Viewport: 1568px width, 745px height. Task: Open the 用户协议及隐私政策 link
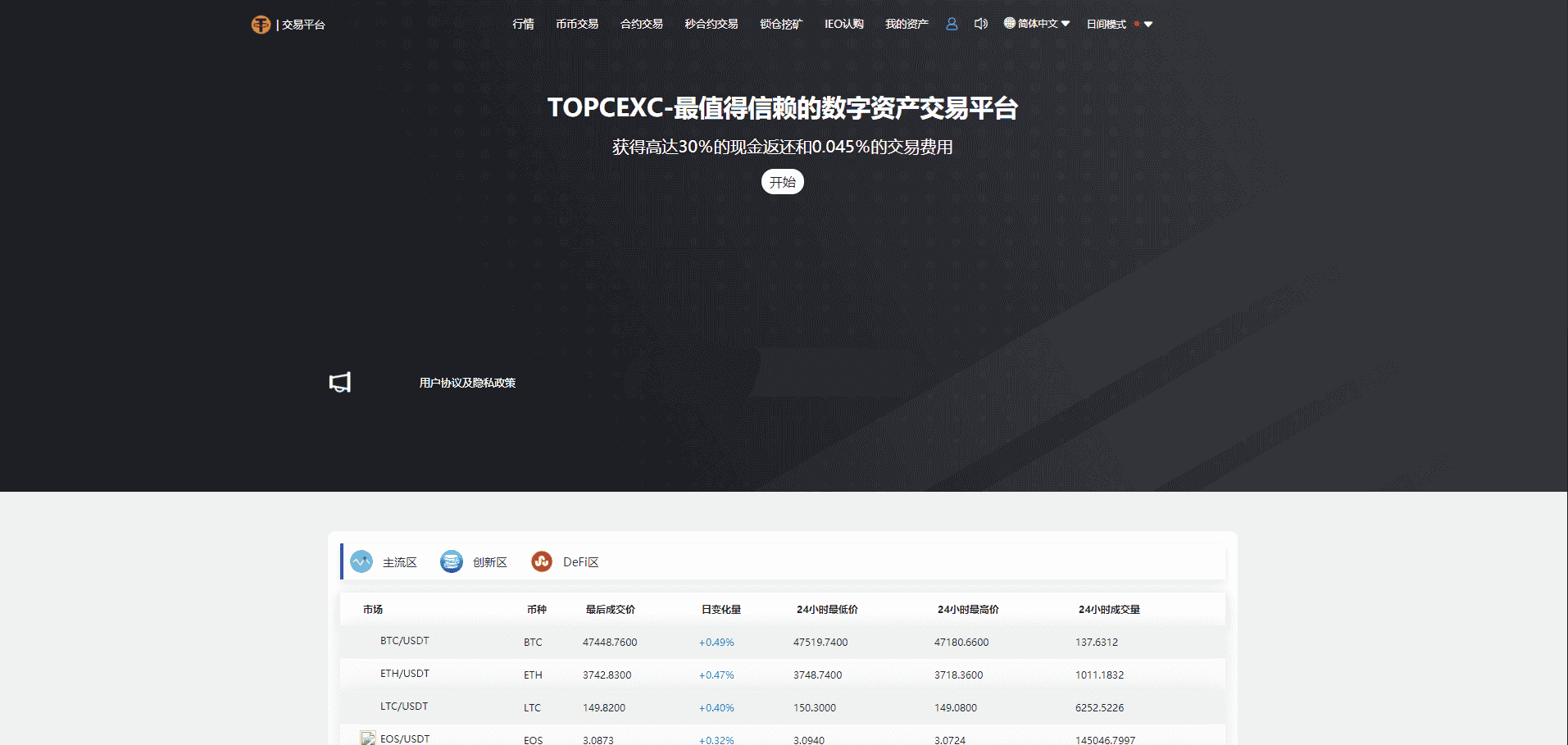pos(467,383)
